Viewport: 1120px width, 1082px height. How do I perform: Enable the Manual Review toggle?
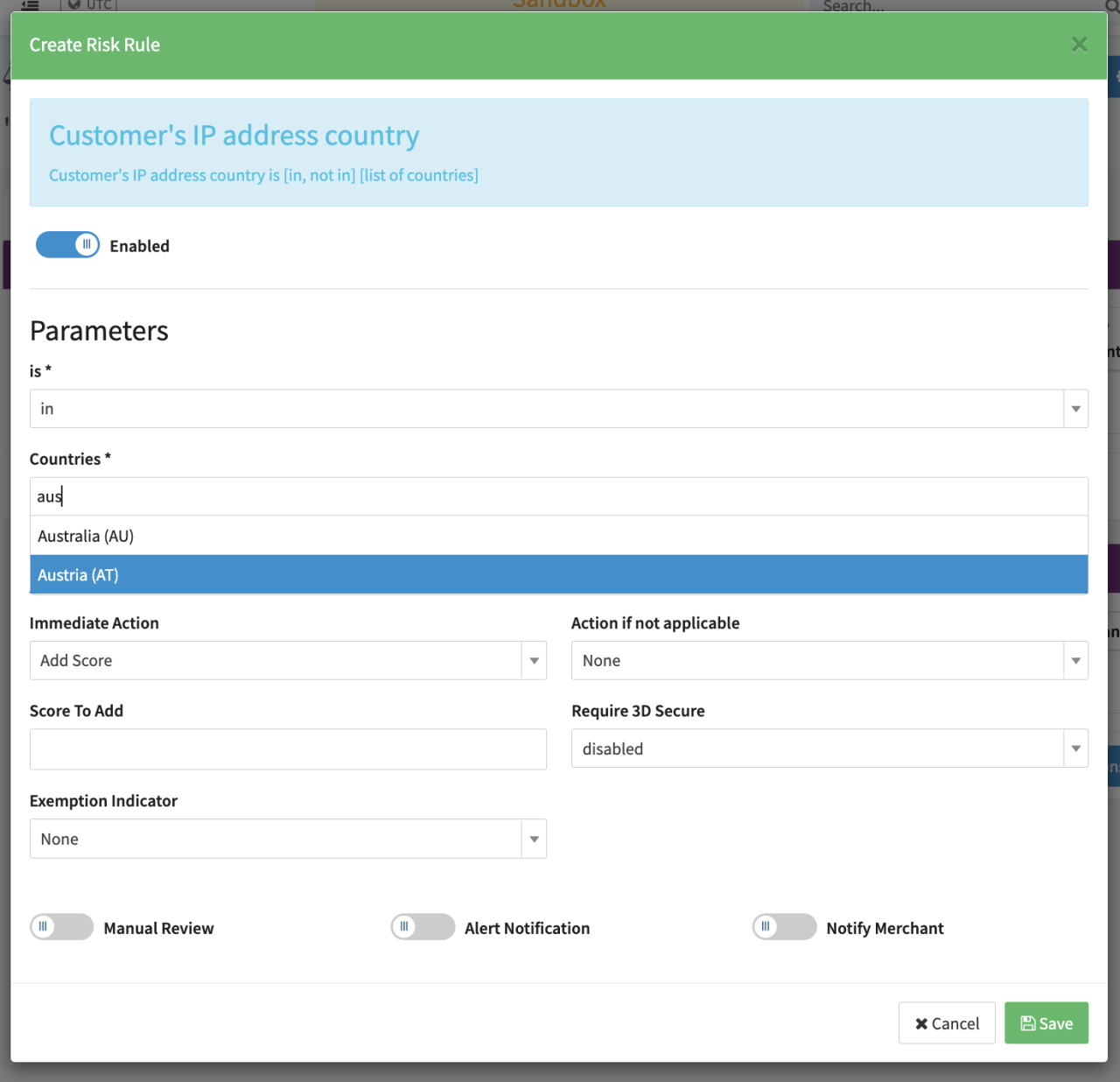pos(62,927)
